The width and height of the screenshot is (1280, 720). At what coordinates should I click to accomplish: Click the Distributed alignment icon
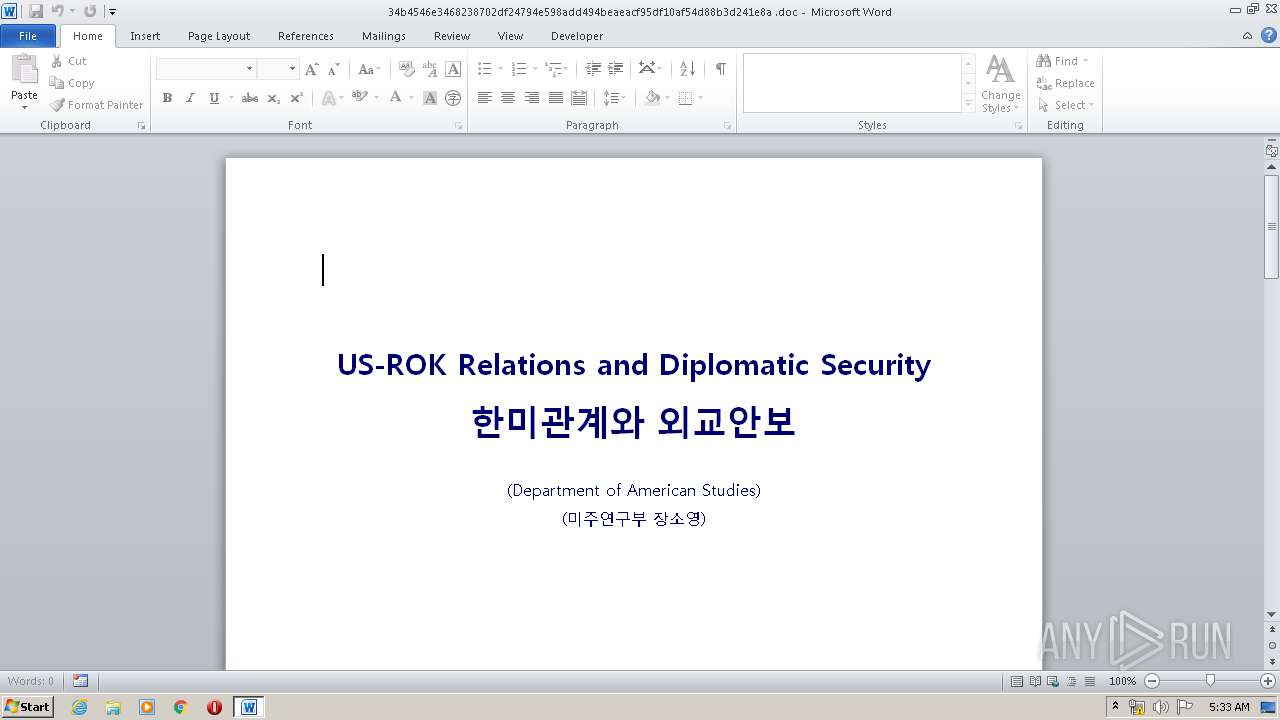[579, 98]
